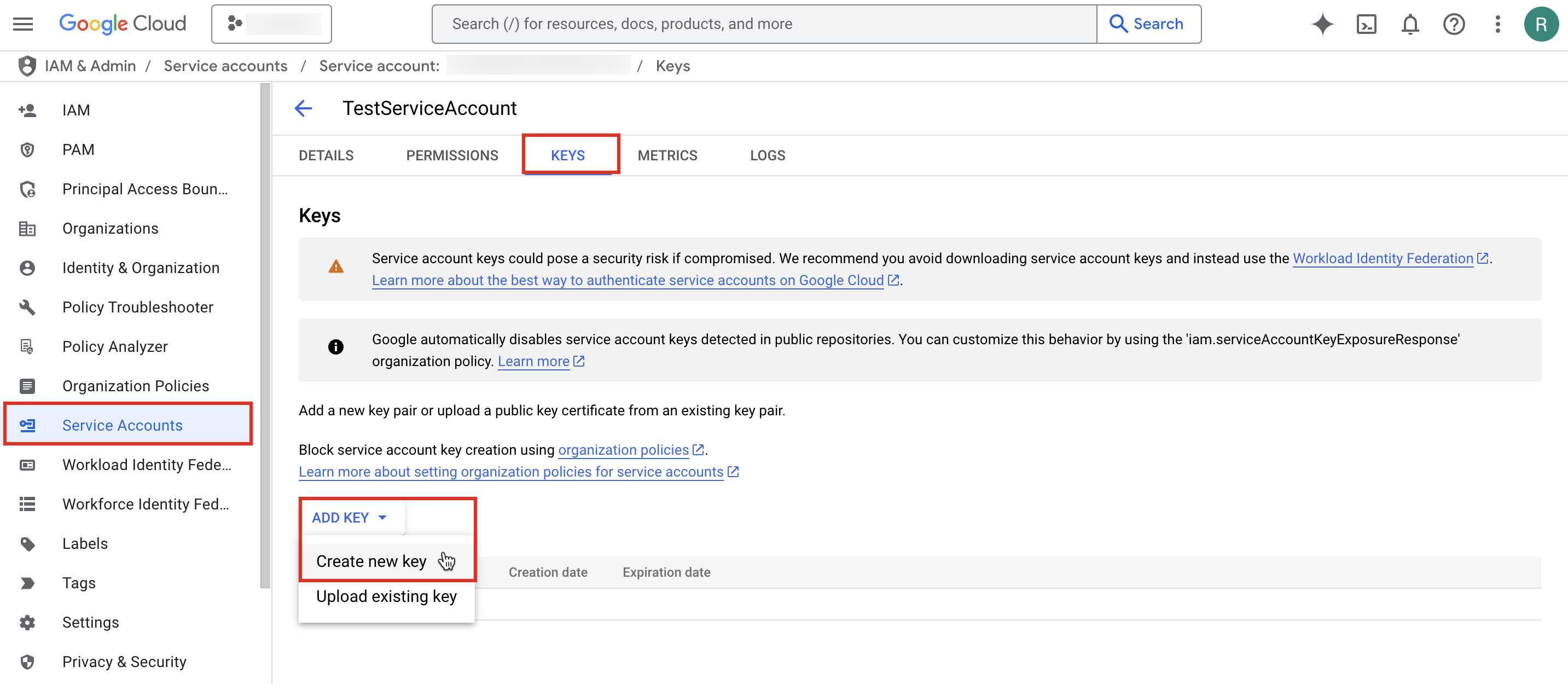The height and width of the screenshot is (684, 1568).
Task: Click the Search button
Action: [1148, 24]
